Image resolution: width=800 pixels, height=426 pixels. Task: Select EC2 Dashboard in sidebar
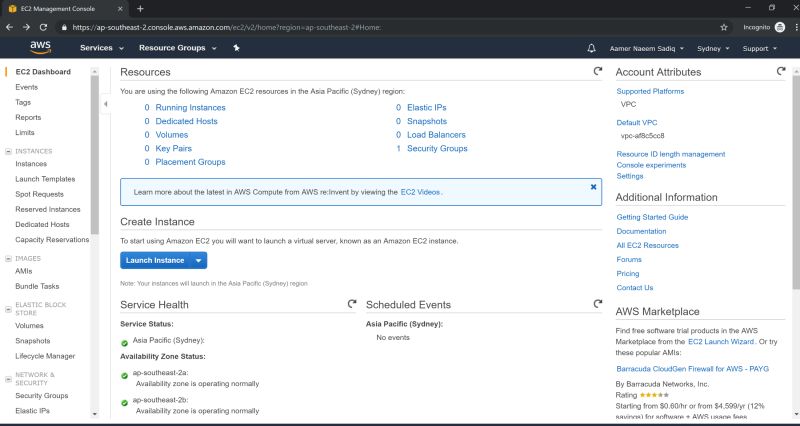(43, 72)
